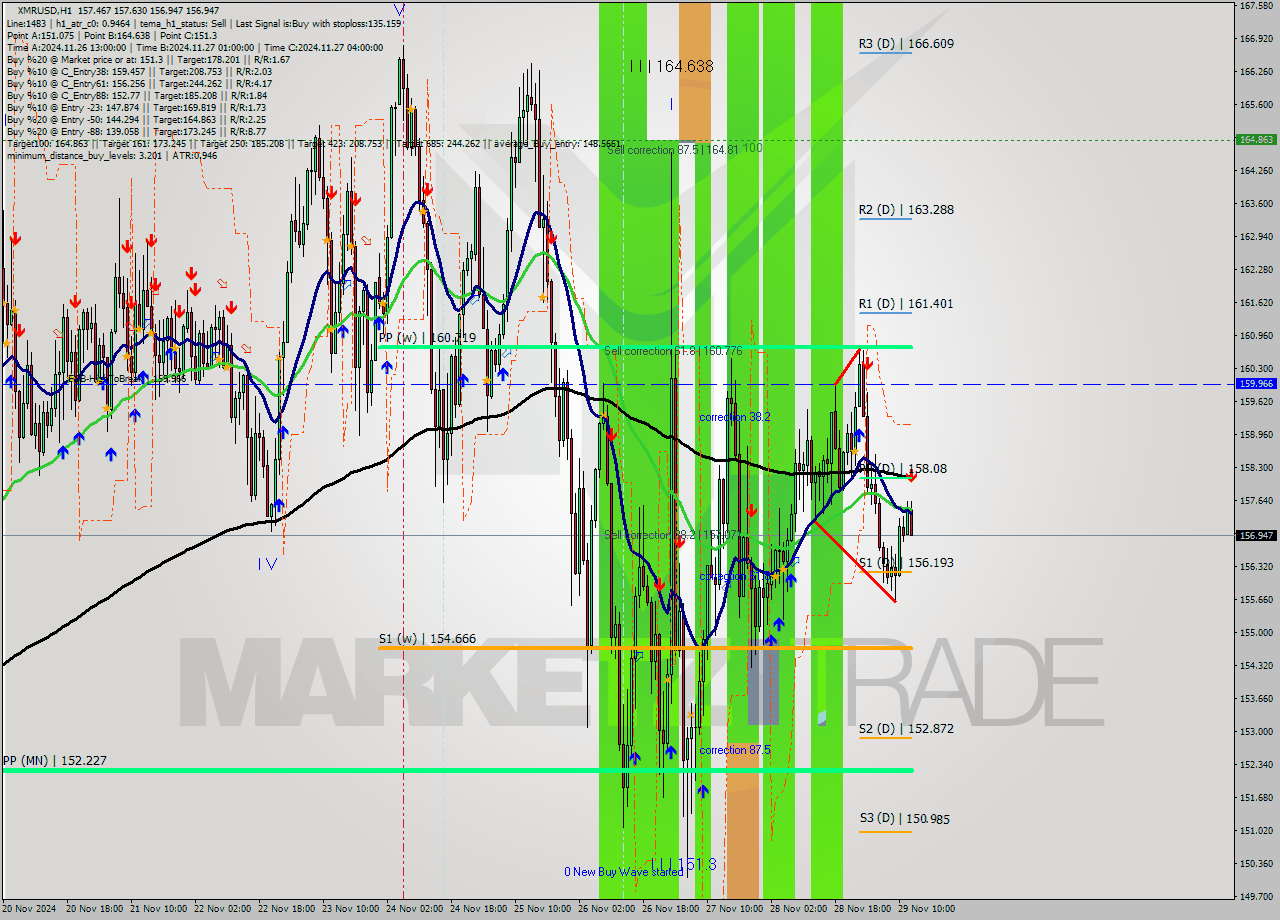Click the PP (w) | 160.719 weekly pivot label
The width and height of the screenshot is (1280, 920).
click(x=427, y=338)
